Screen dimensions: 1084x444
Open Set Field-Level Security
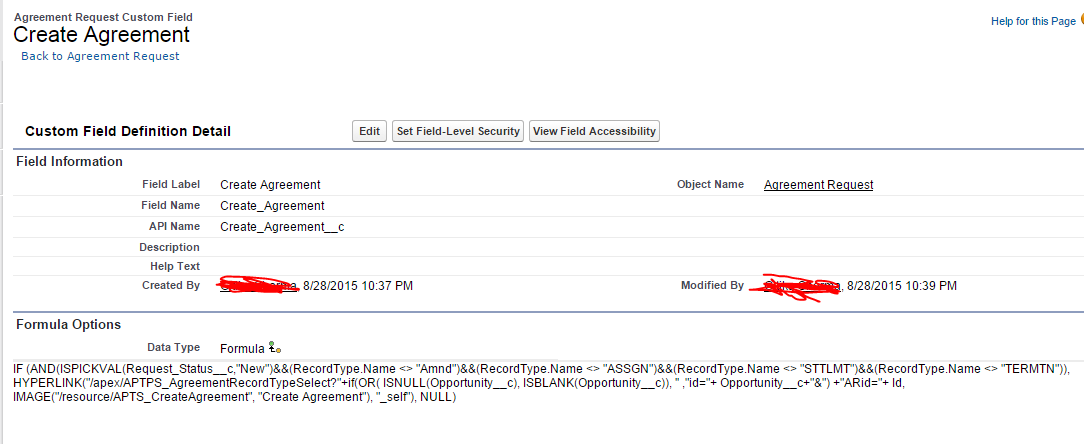click(458, 131)
